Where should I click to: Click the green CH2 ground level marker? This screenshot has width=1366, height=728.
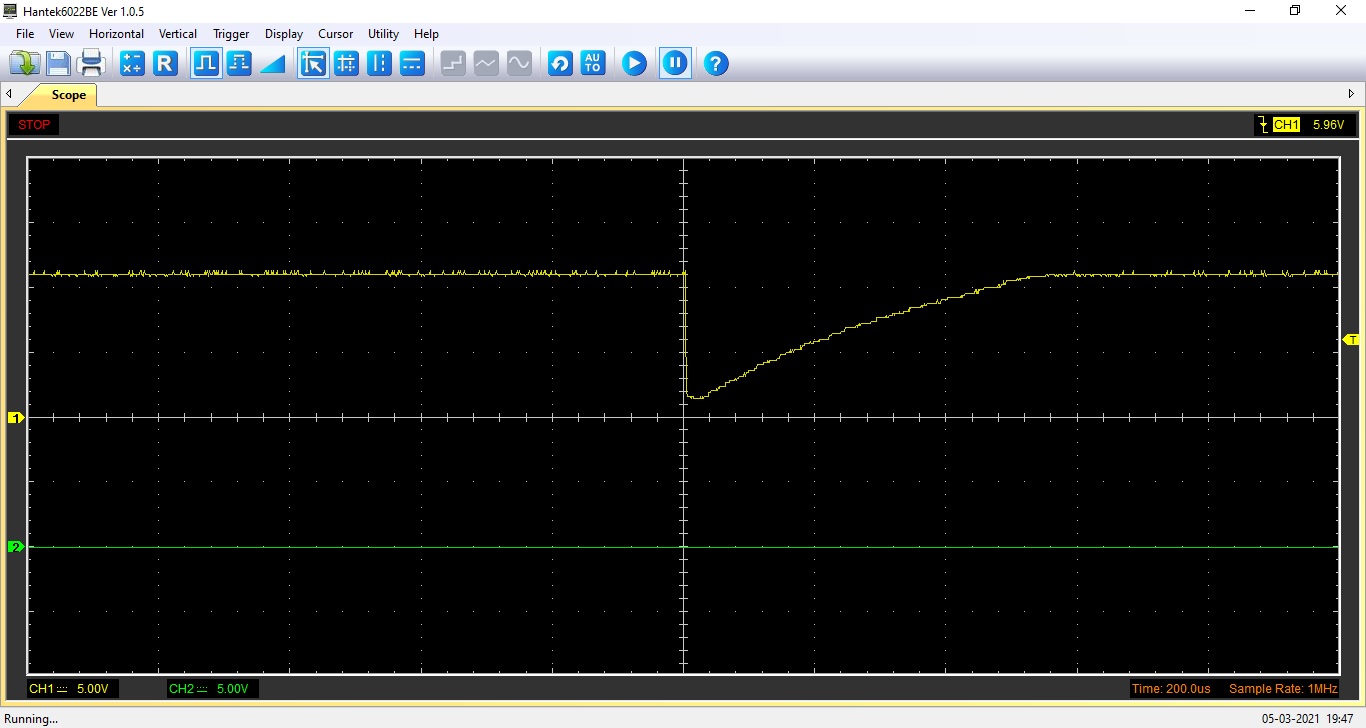tap(16, 547)
